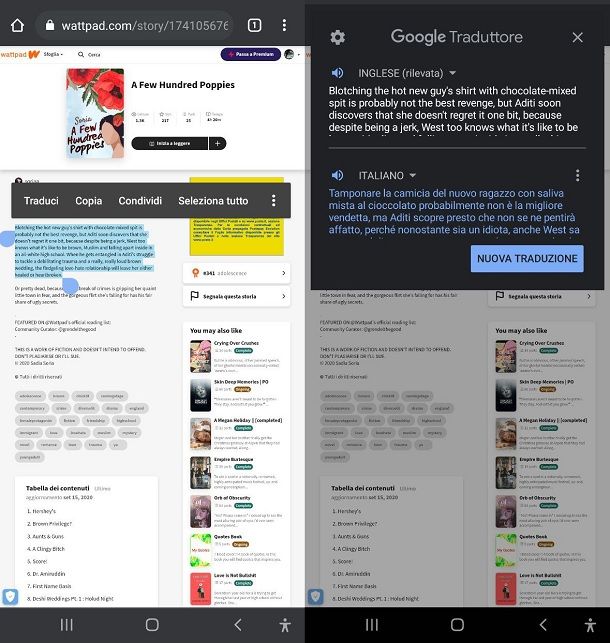Open chapter 2. Brown Privilege? in left screen
610x643 pixels.
click(x=50, y=524)
